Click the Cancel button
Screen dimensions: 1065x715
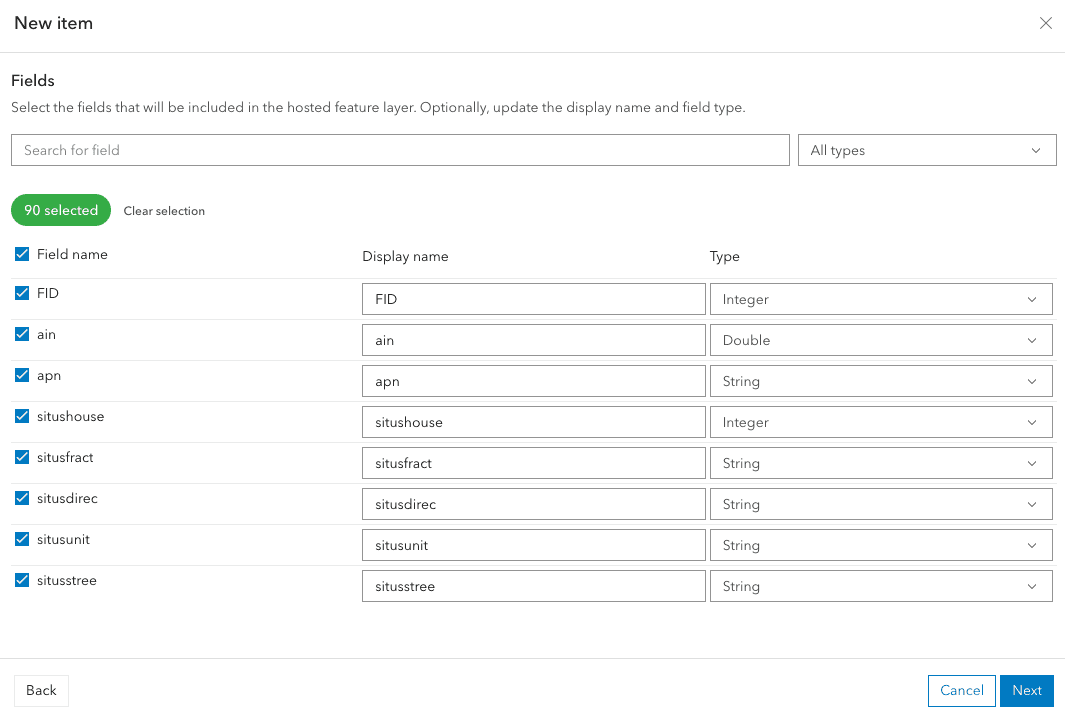(x=961, y=690)
